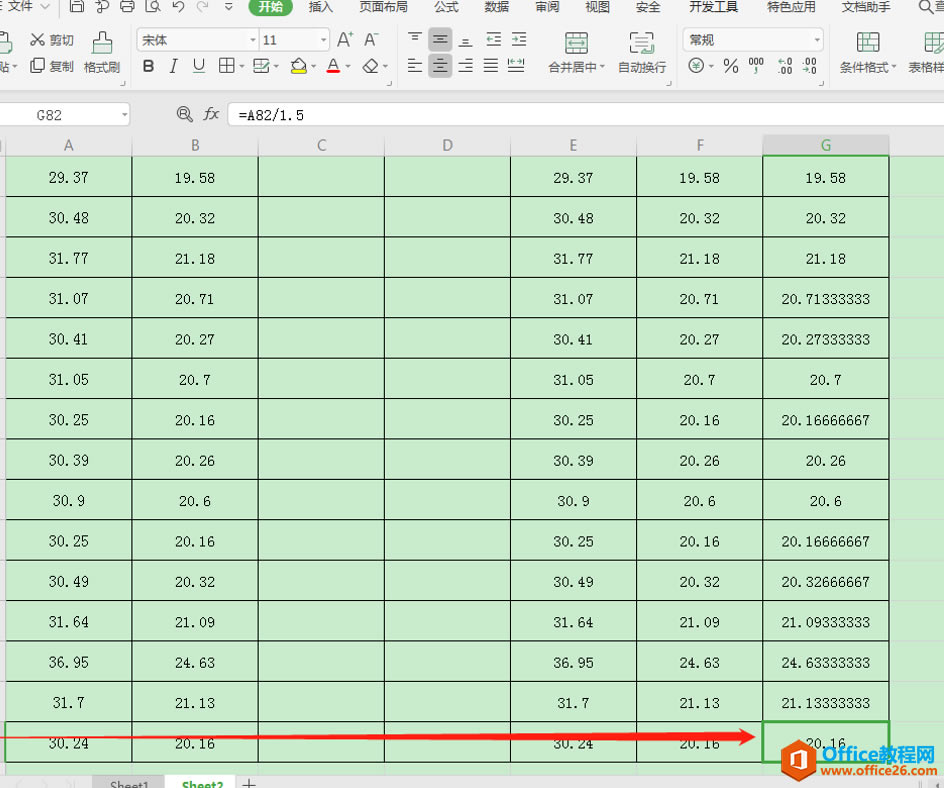This screenshot has width=944, height=788.
Task: Go to the 审阅 ribbon tab
Action: click(x=547, y=7)
